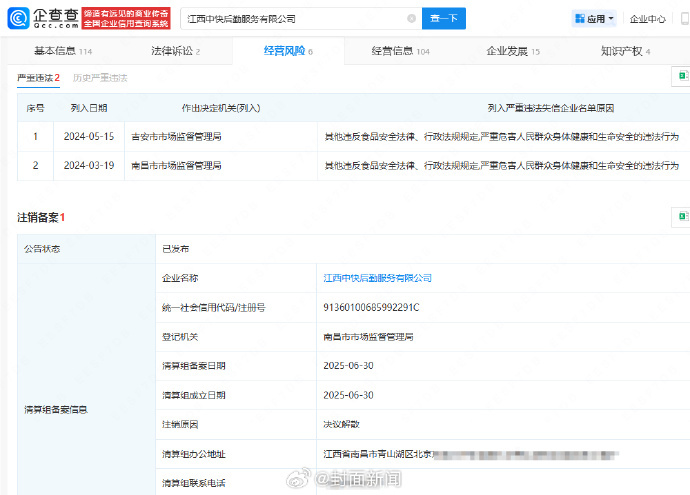Click the 查一下 search button

[444, 18]
